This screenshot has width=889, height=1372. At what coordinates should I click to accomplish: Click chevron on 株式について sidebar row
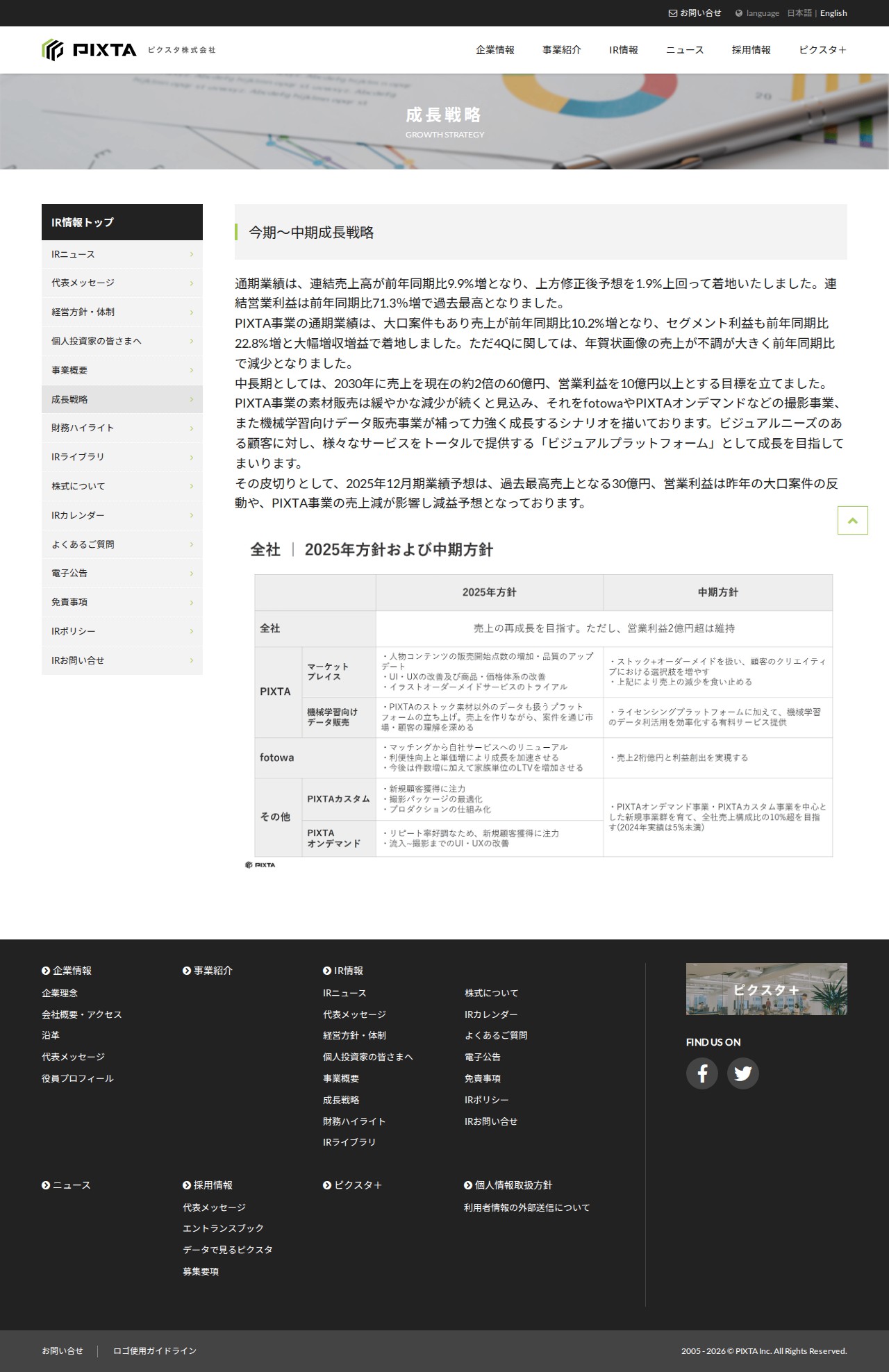(192, 487)
